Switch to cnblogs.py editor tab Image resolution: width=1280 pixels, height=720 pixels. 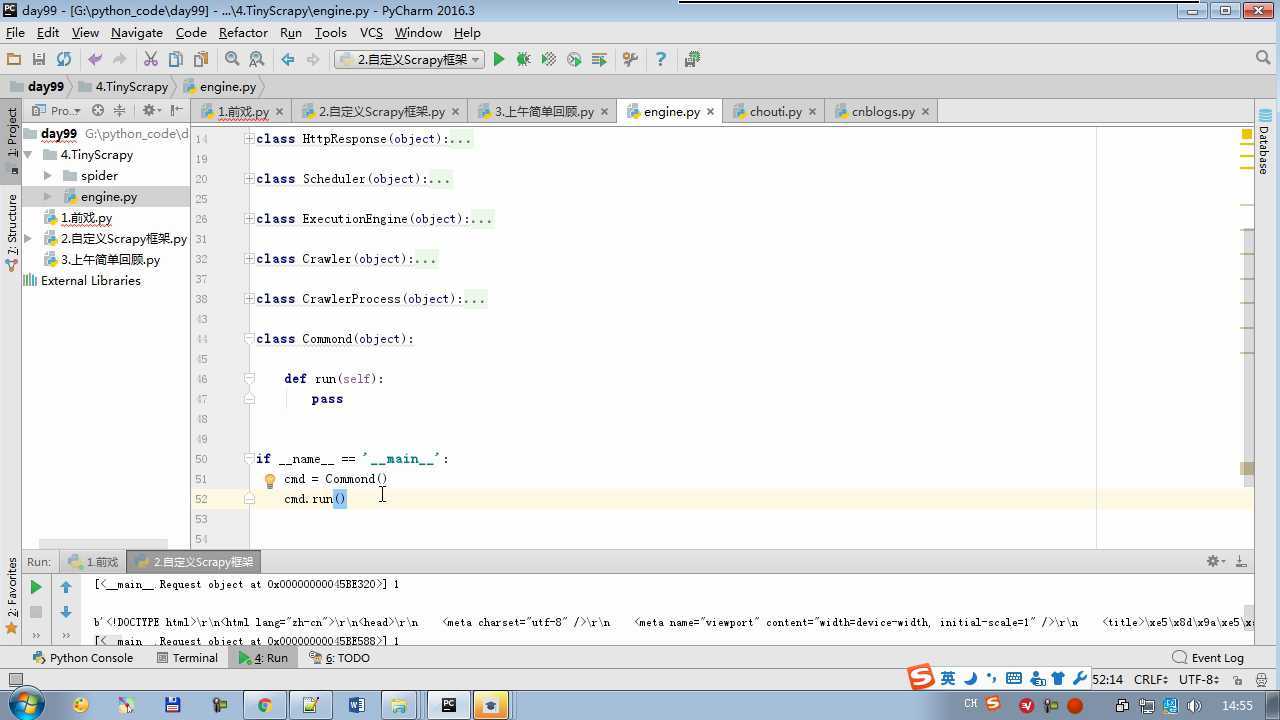point(882,112)
